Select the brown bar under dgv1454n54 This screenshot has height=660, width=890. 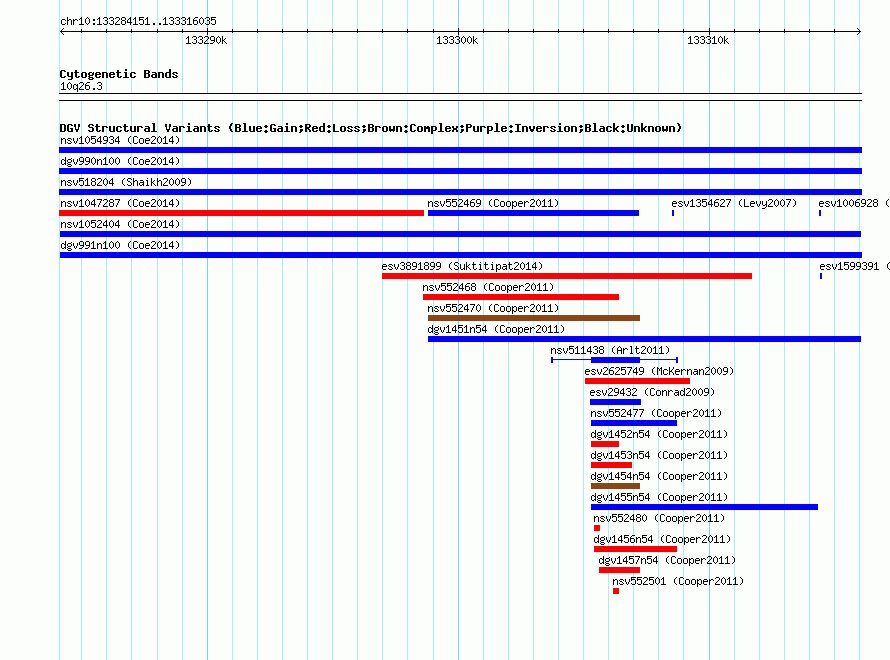(615, 486)
